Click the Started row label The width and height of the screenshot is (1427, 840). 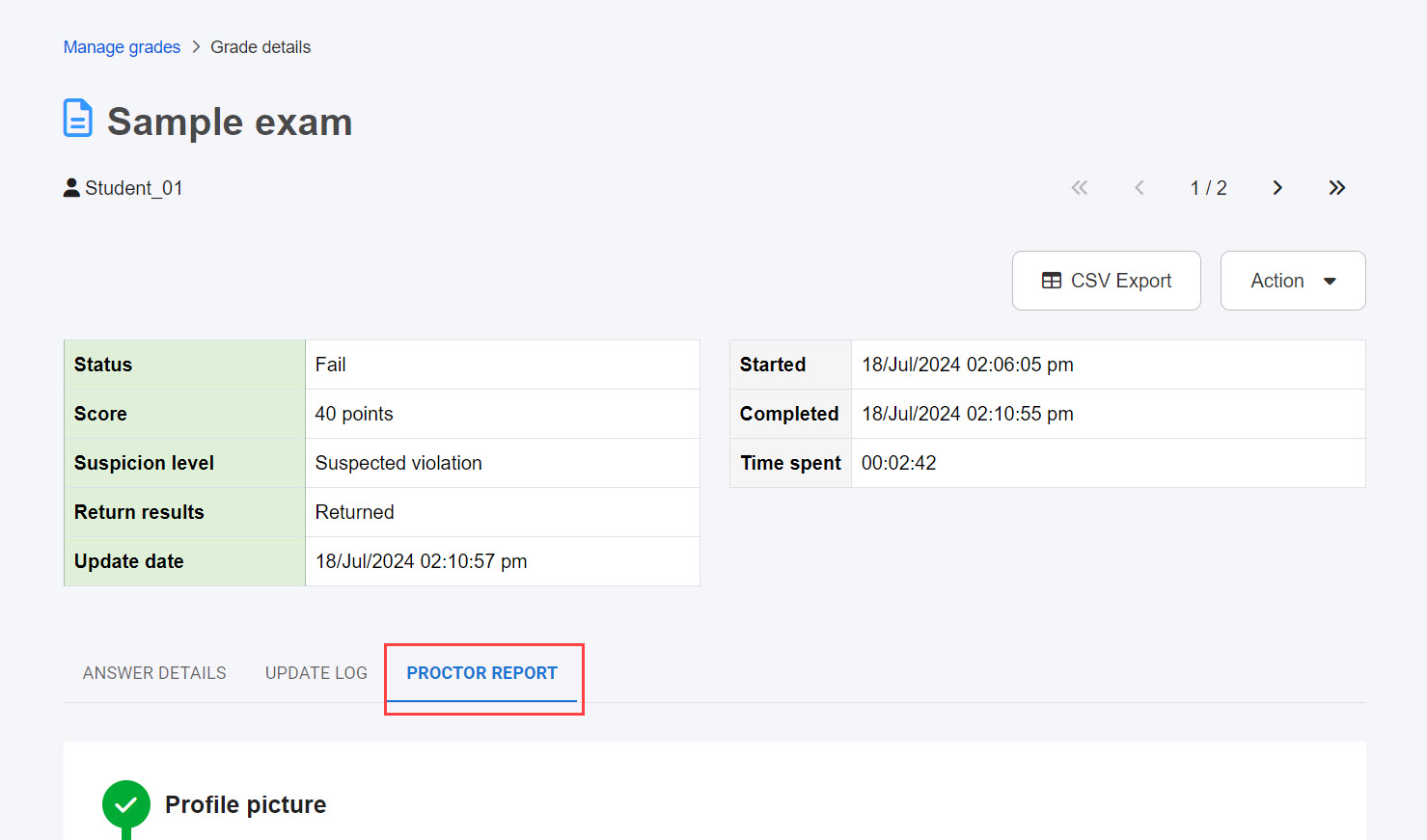coord(773,365)
